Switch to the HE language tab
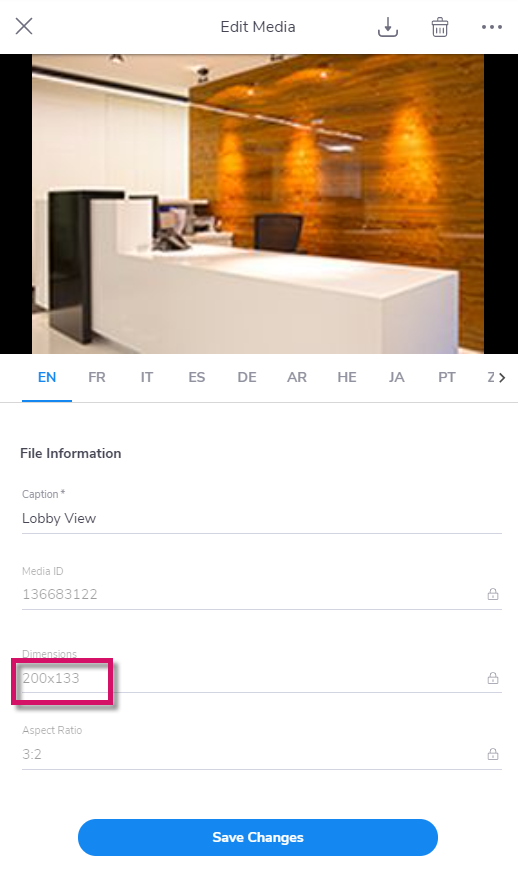This screenshot has width=518, height=870. pyautogui.click(x=347, y=377)
